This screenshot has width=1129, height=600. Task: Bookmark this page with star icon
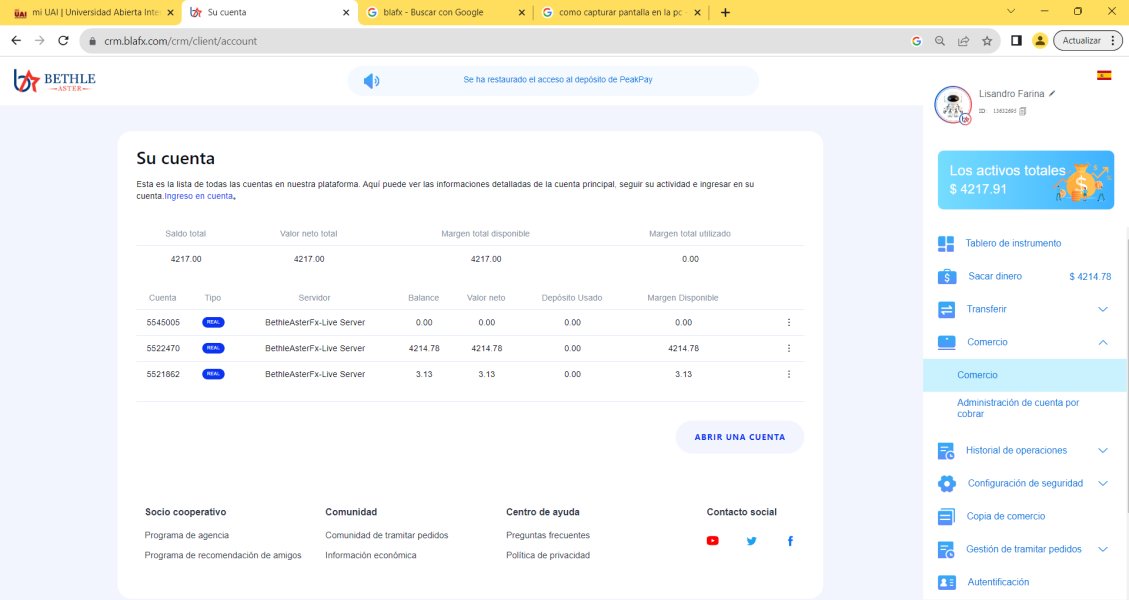(x=987, y=41)
